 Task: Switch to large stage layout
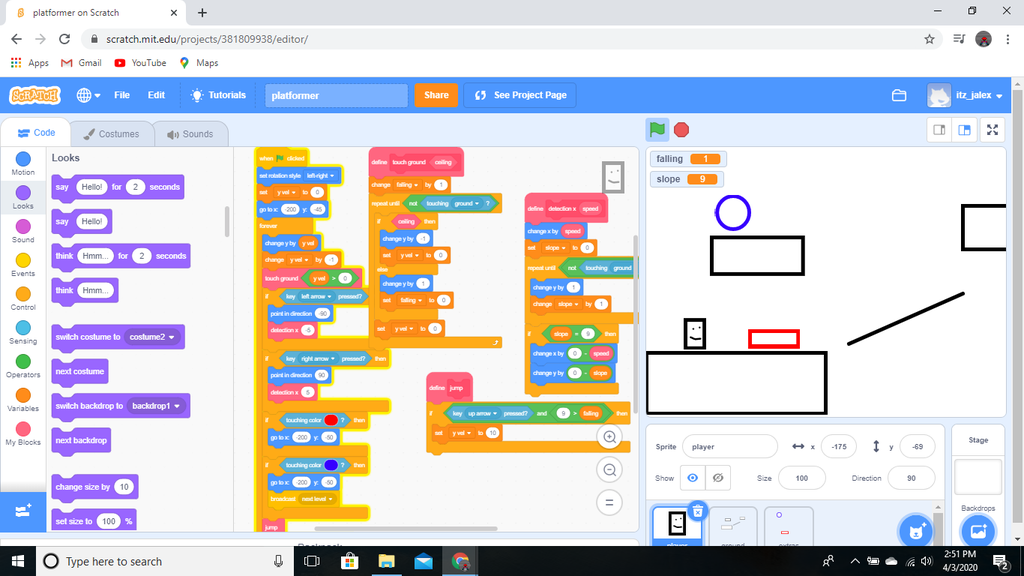click(x=965, y=130)
